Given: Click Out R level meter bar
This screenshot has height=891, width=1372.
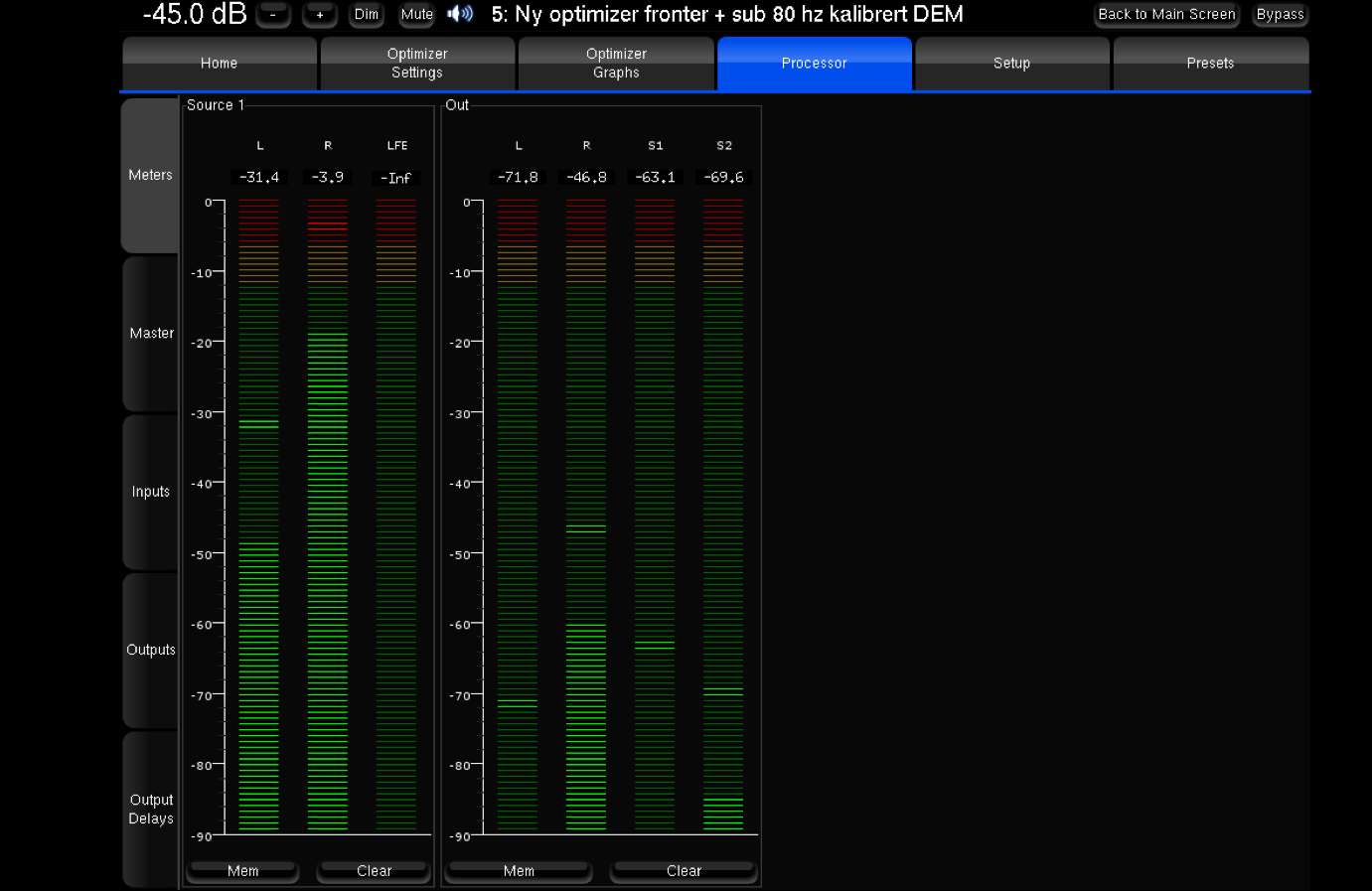Looking at the screenshot, I should [586, 516].
